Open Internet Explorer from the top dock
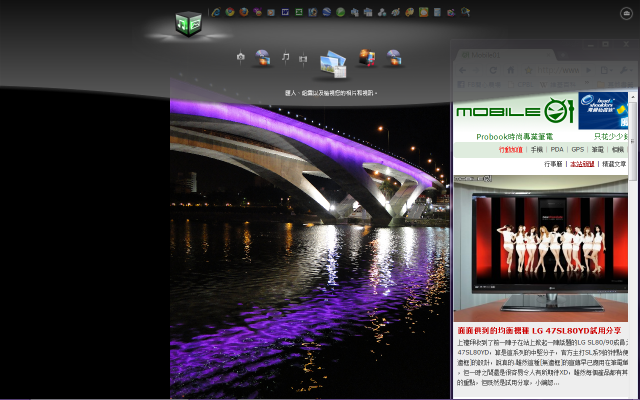This screenshot has width=640, height=400. [x=216, y=12]
